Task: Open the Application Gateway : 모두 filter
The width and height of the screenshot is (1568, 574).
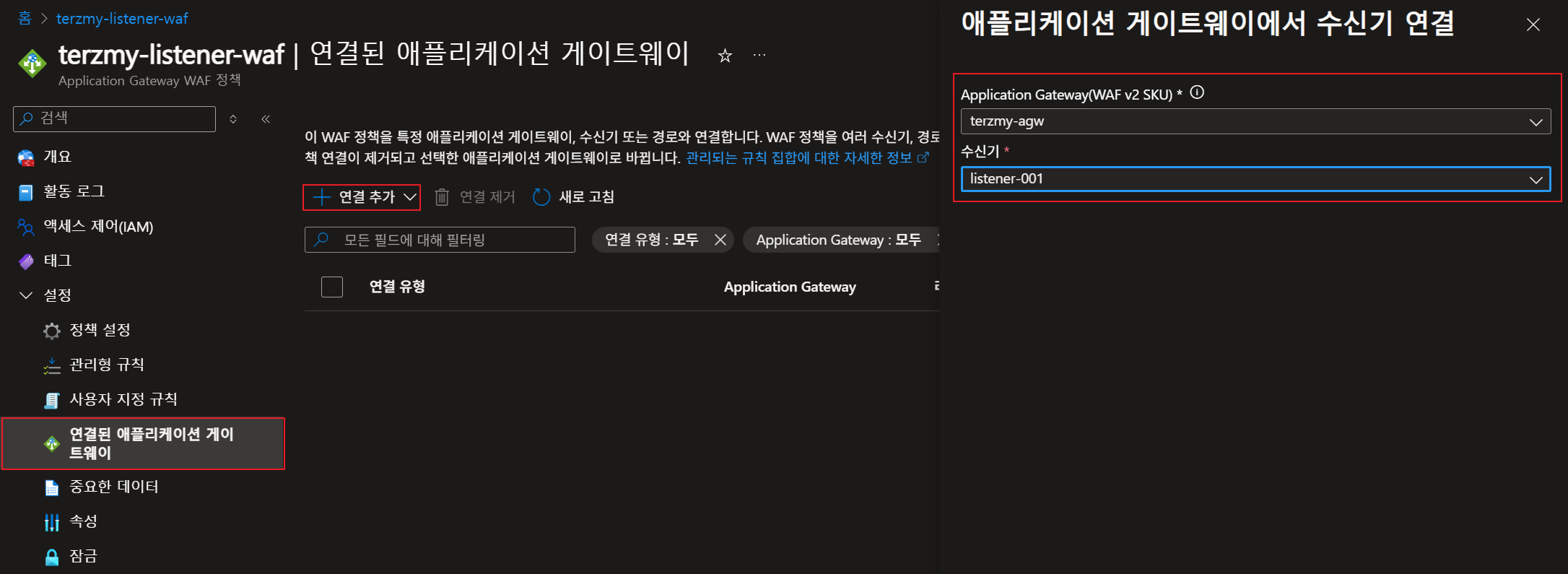Action: click(839, 240)
